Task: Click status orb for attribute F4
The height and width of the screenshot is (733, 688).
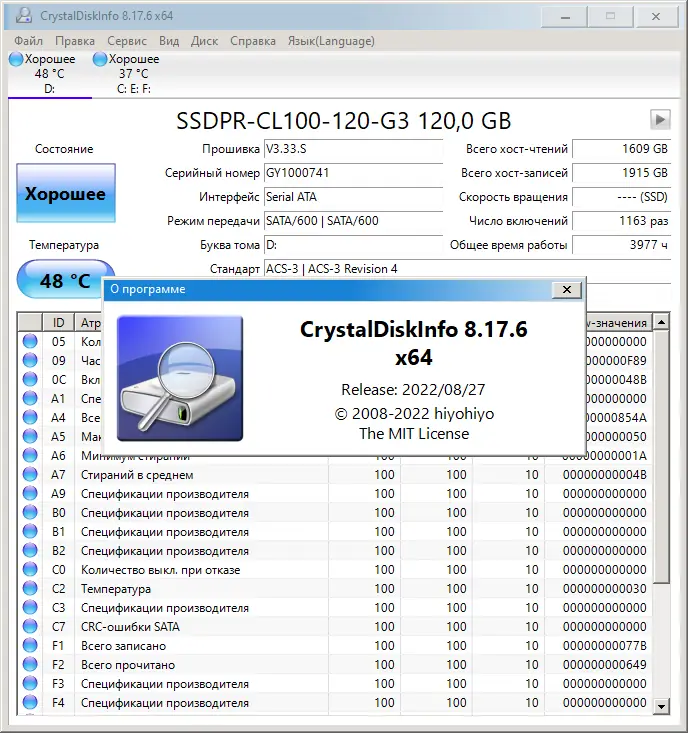Action: click(x=30, y=703)
